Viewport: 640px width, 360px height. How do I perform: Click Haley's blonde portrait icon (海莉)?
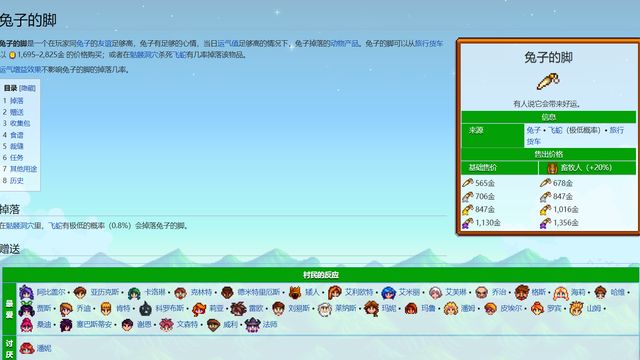561,292
